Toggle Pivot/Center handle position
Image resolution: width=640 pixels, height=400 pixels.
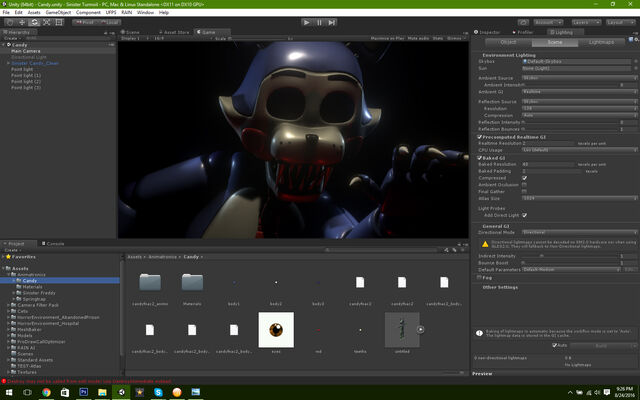pyautogui.click(x=84, y=22)
